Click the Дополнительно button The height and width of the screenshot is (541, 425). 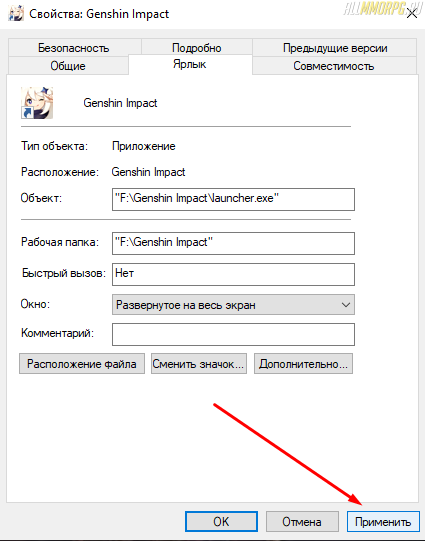pyautogui.click(x=303, y=364)
